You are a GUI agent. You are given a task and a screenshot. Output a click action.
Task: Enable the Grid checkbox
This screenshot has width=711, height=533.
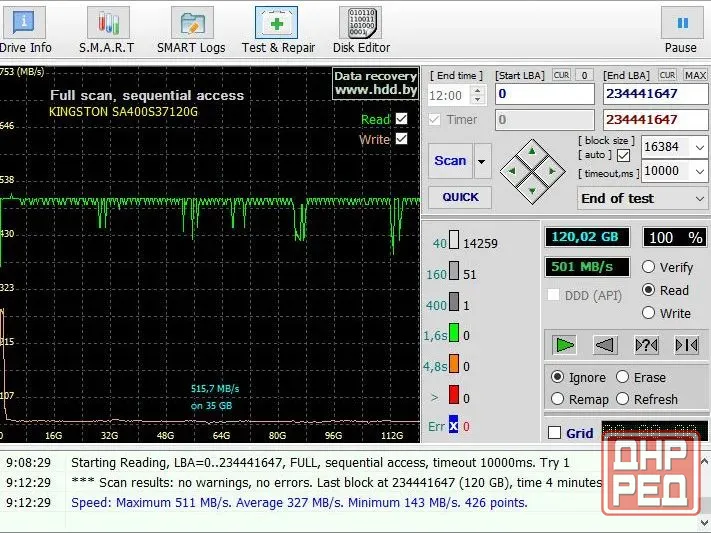point(554,432)
